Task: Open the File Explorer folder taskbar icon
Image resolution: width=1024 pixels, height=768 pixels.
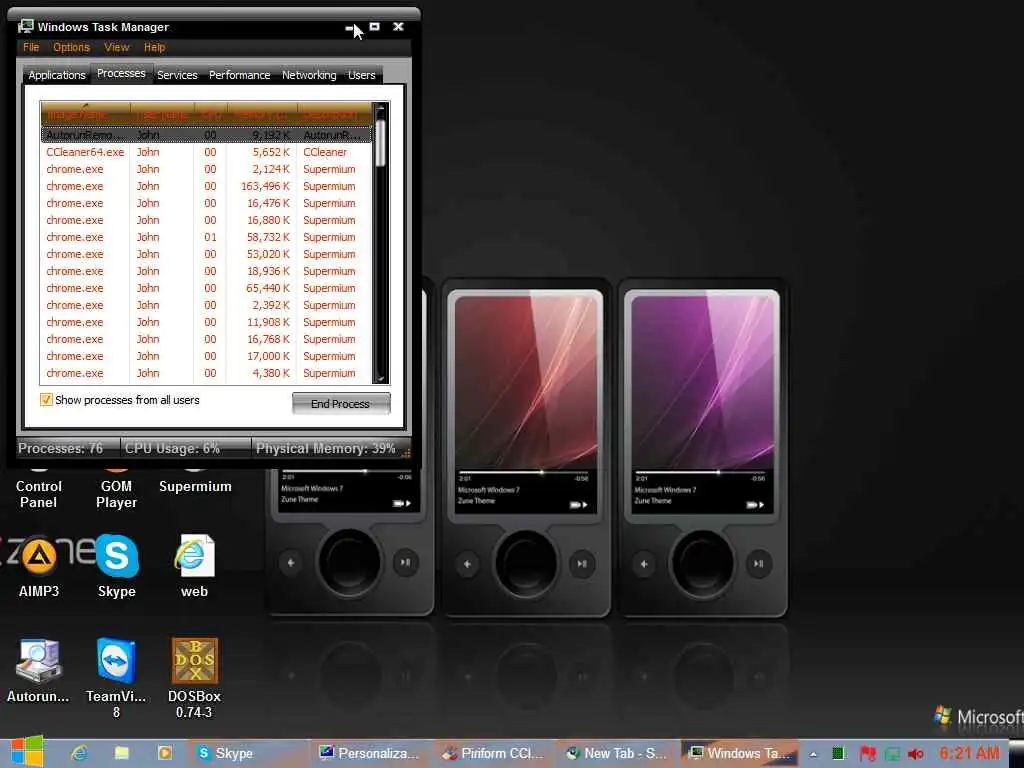Action: [x=122, y=753]
